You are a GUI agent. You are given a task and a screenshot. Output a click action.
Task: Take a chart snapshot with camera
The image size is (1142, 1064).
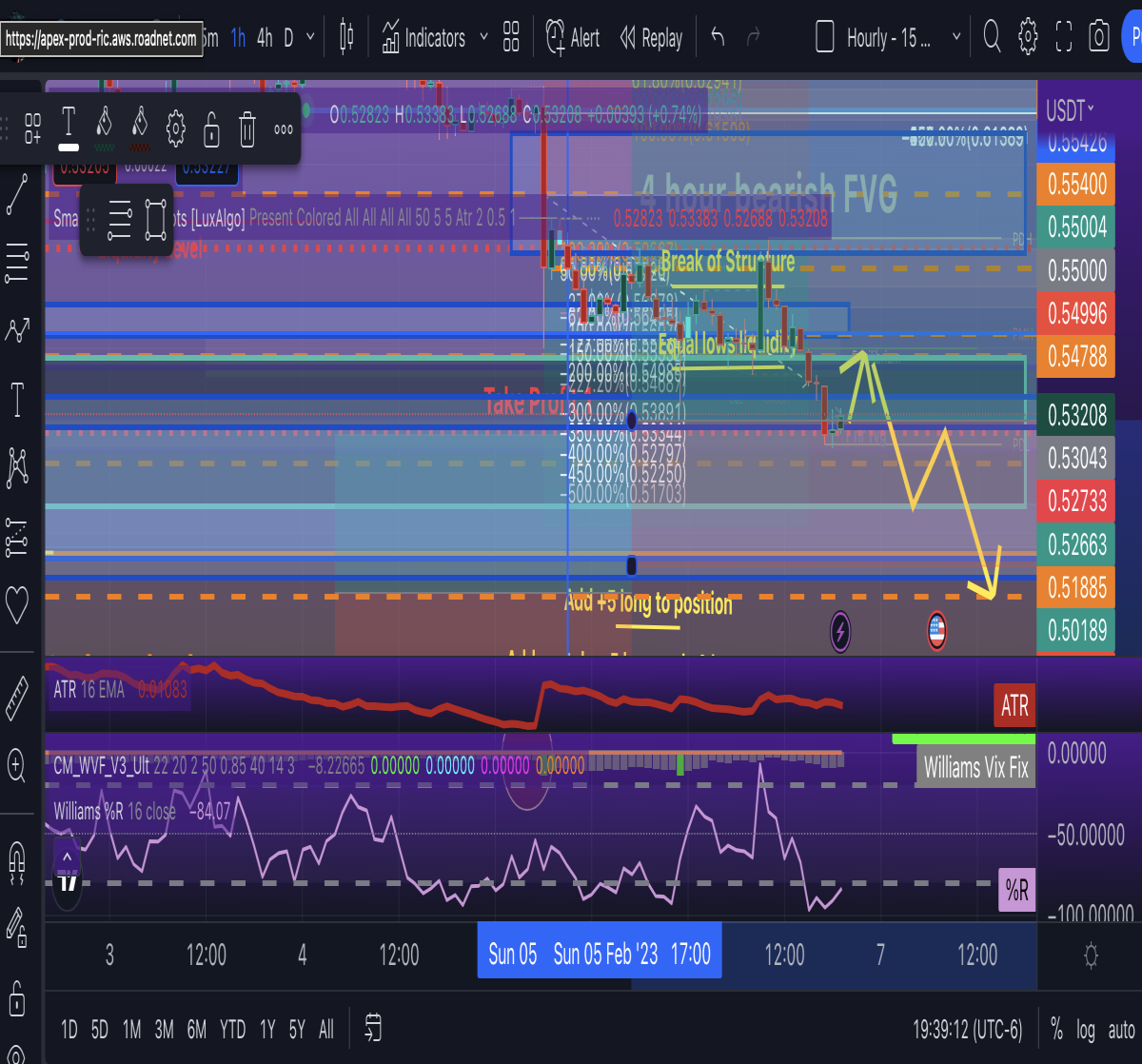(1100, 38)
